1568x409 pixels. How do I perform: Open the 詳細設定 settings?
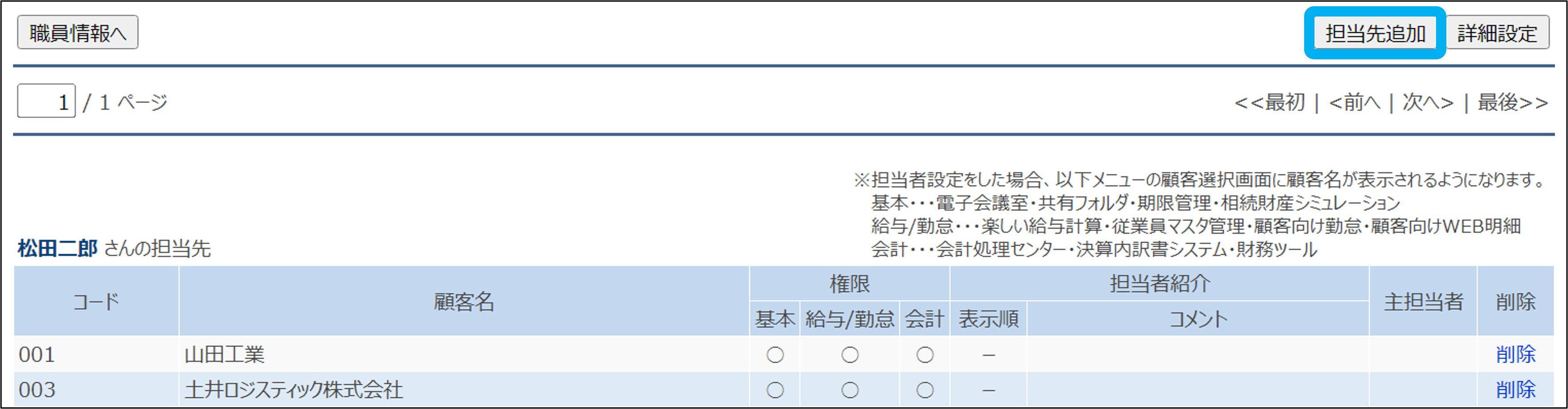click(1497, 33)
